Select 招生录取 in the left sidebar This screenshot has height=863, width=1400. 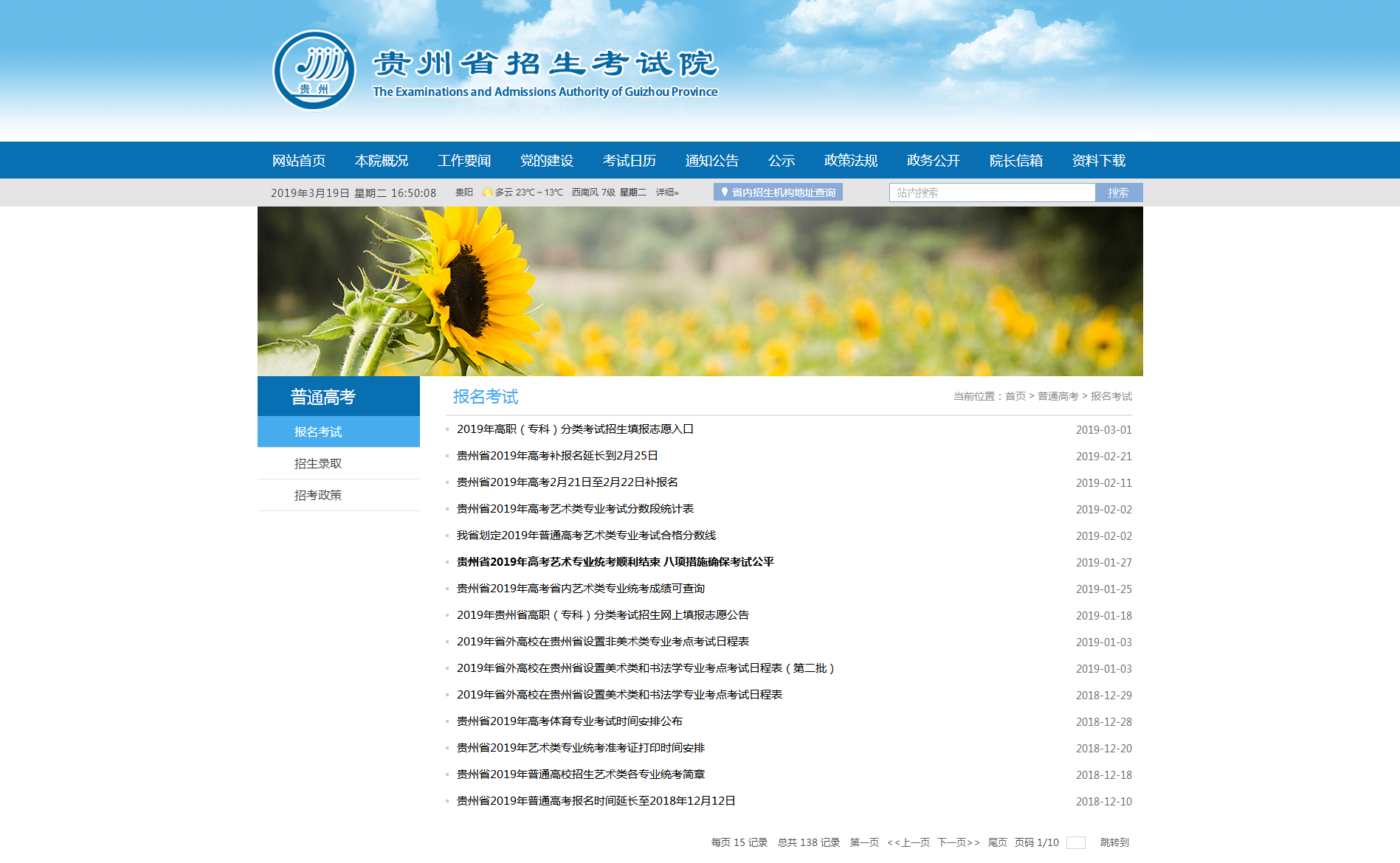318,463
